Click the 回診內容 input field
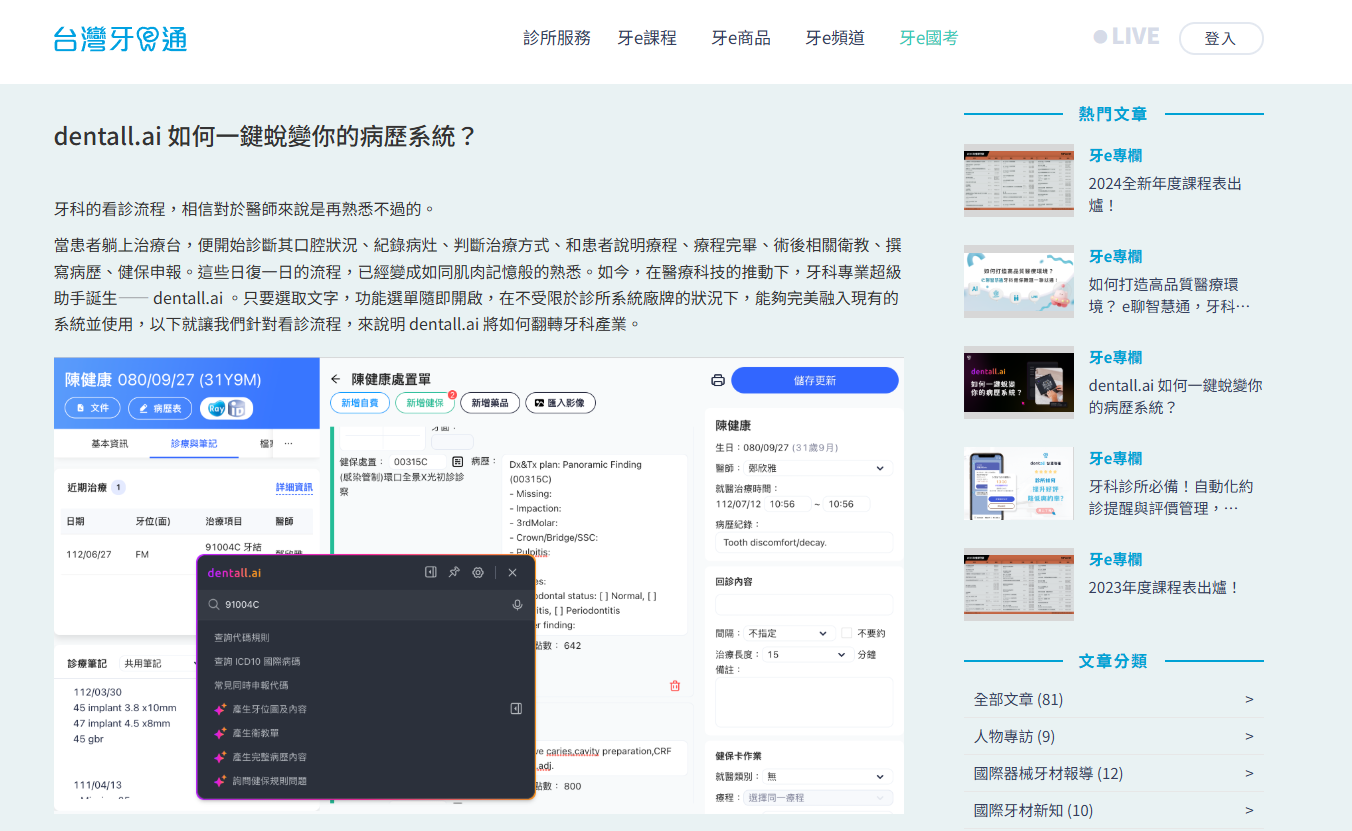This screenshot has width=1352, height=831. (804, 604)
